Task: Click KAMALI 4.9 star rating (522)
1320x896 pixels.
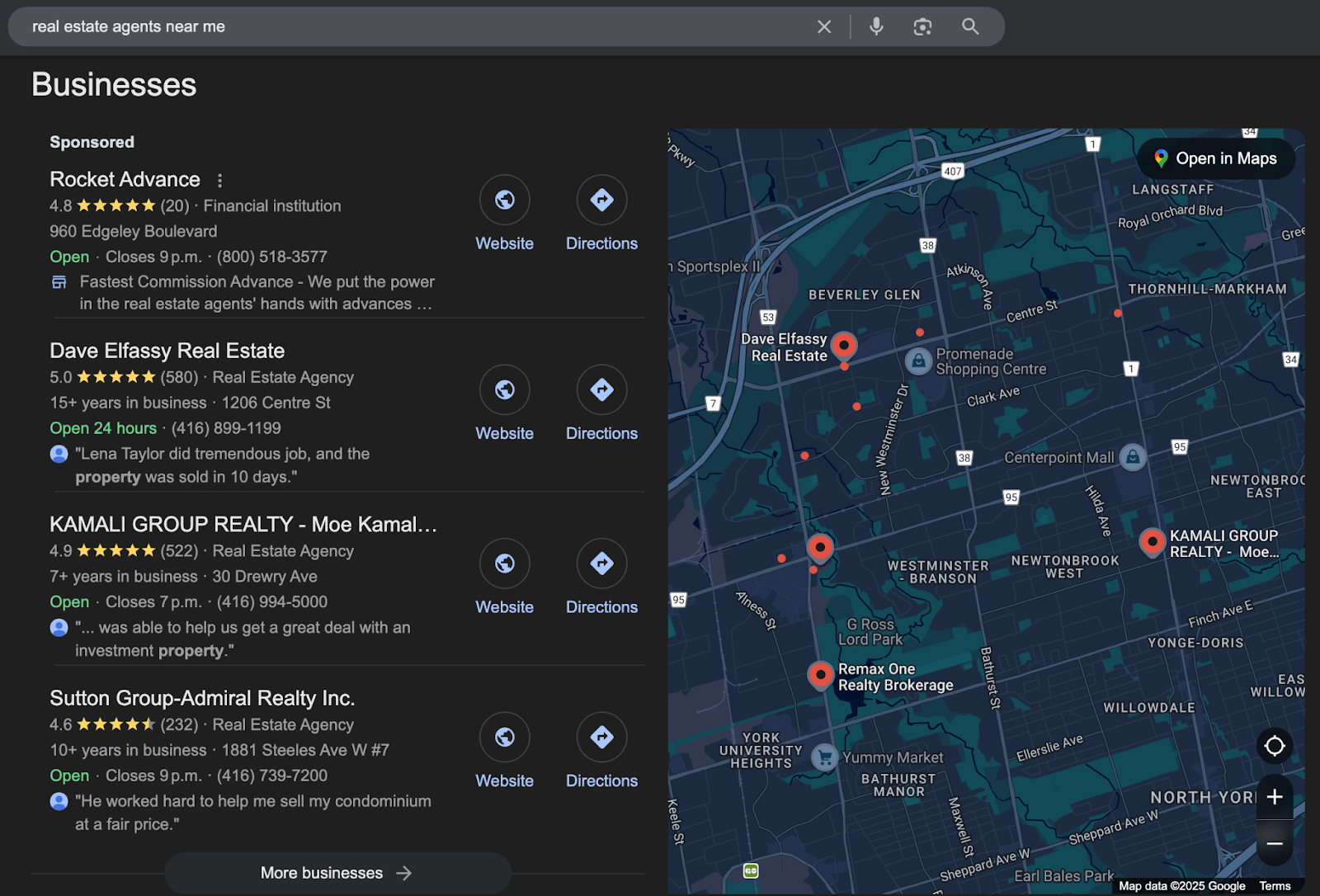Action: coord(124,551)
